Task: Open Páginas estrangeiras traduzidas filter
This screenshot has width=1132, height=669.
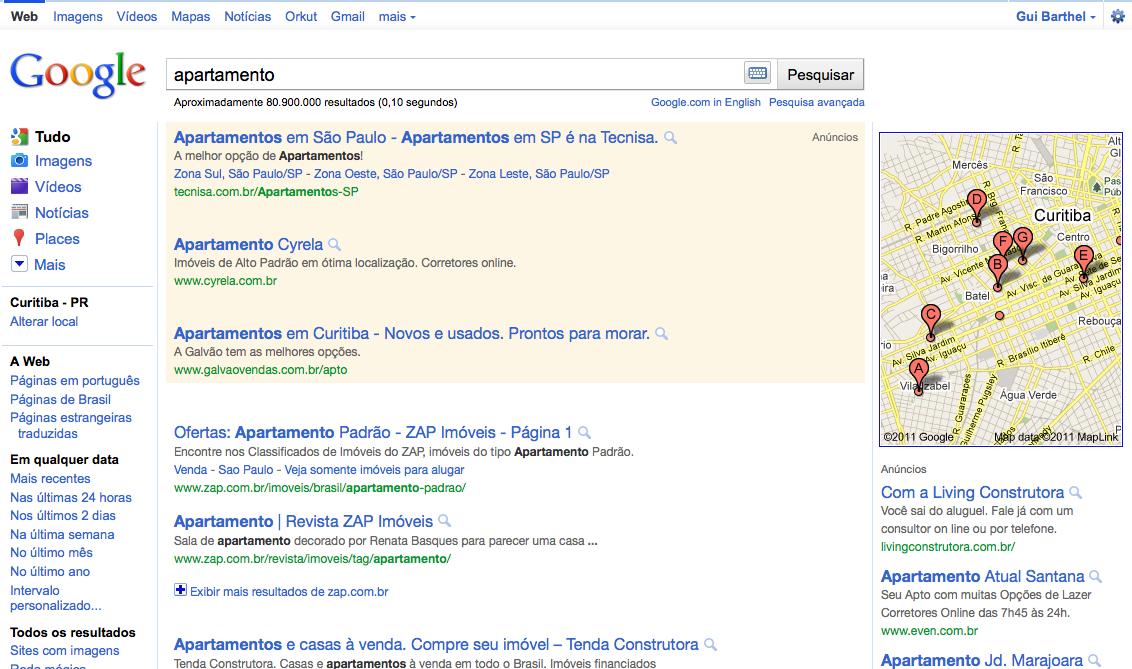Action: (x=71, y=425)
